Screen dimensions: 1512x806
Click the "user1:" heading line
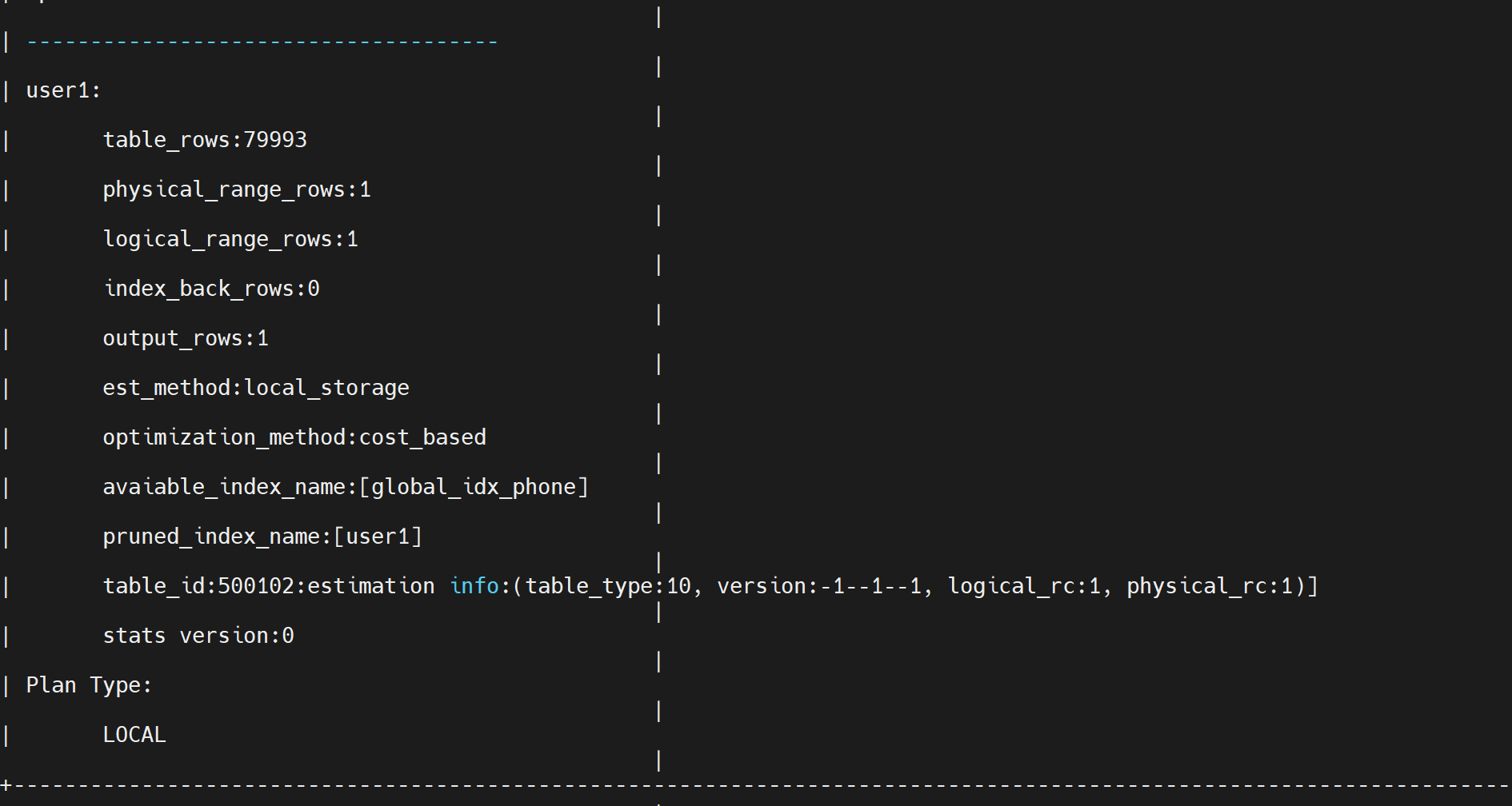click(x=63, y=90)
